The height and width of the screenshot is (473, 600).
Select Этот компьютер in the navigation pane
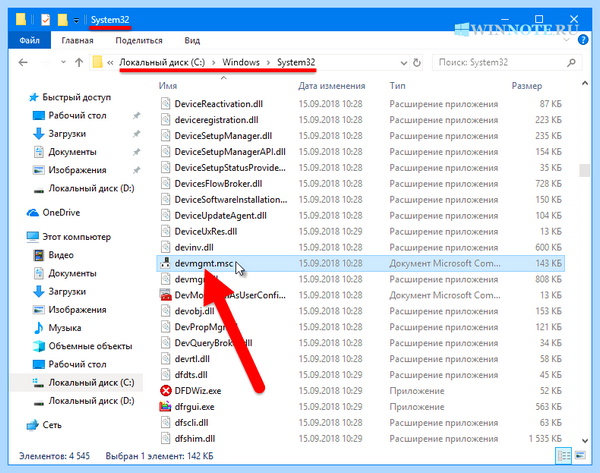(77, 237)
